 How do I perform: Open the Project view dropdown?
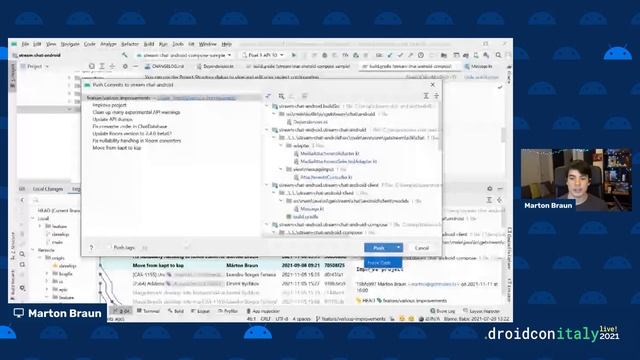pos(35,66)
